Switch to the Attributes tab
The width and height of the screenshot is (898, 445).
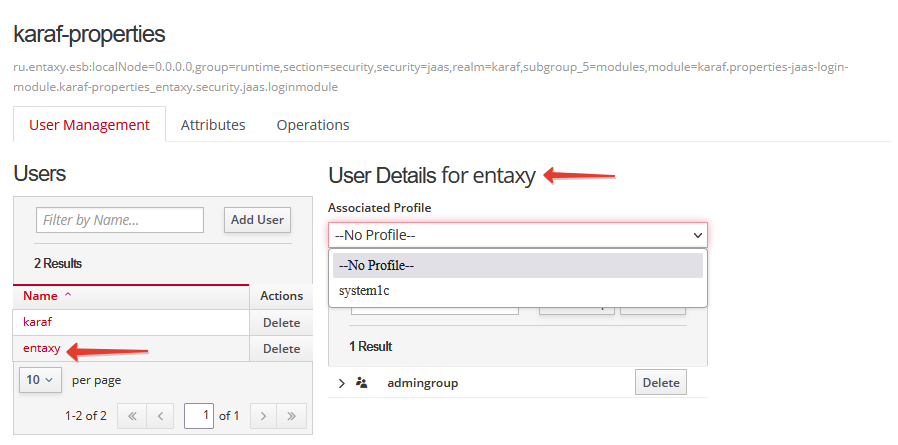click(212, 125)
